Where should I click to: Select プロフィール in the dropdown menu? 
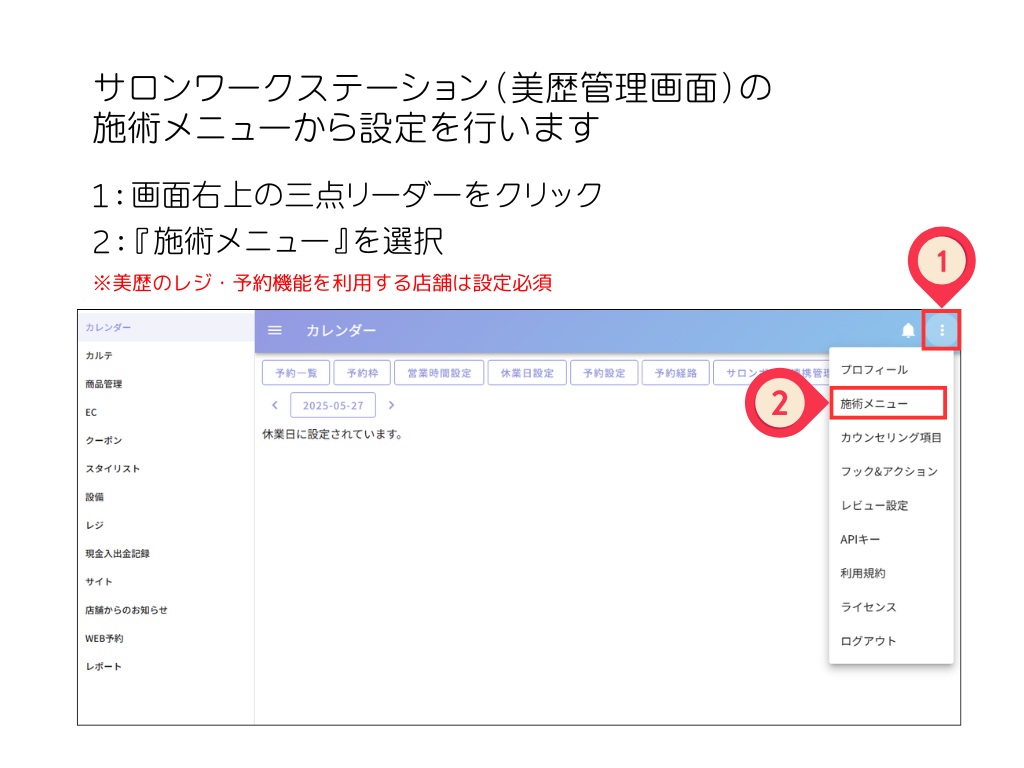pyautogui.click(x=891, y=370)
